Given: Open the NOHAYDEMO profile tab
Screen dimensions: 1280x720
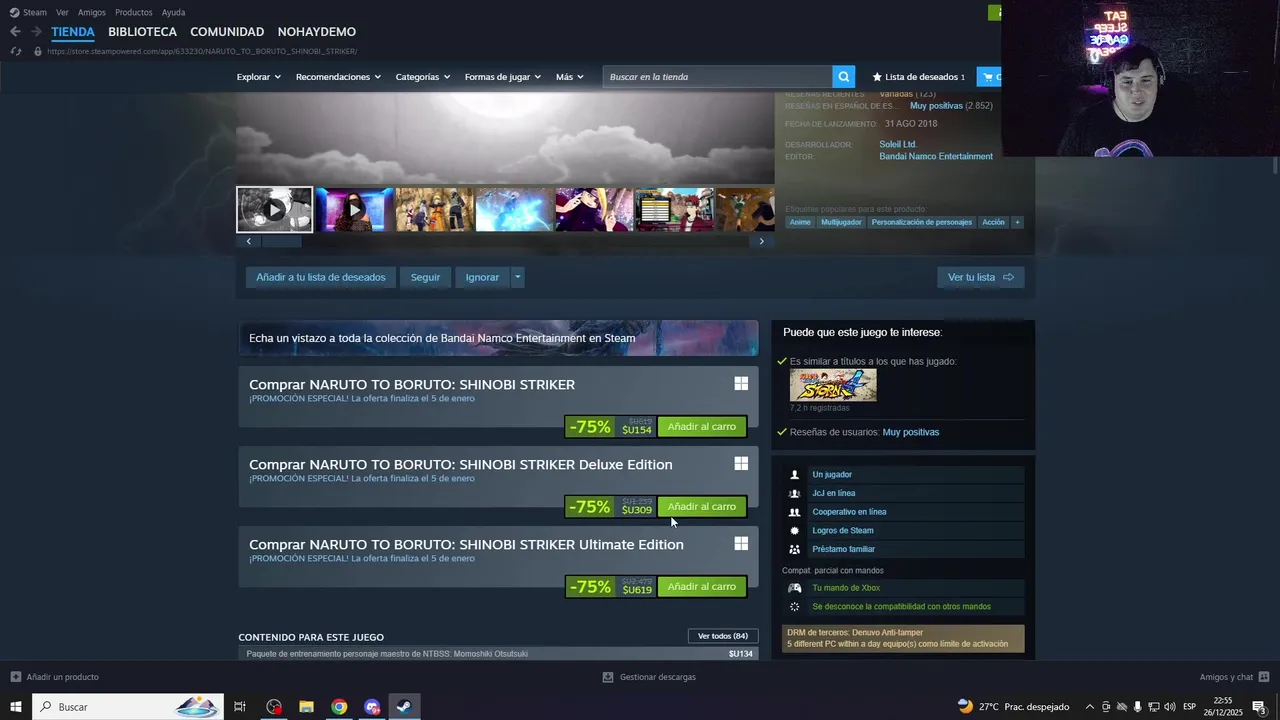Looking at the screenshot, I should pos(316,32).
